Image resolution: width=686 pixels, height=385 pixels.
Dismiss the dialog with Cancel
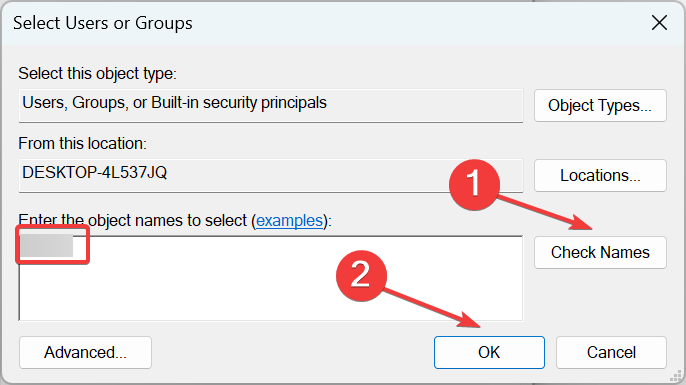pyautogui.click(x=611, y=352)
